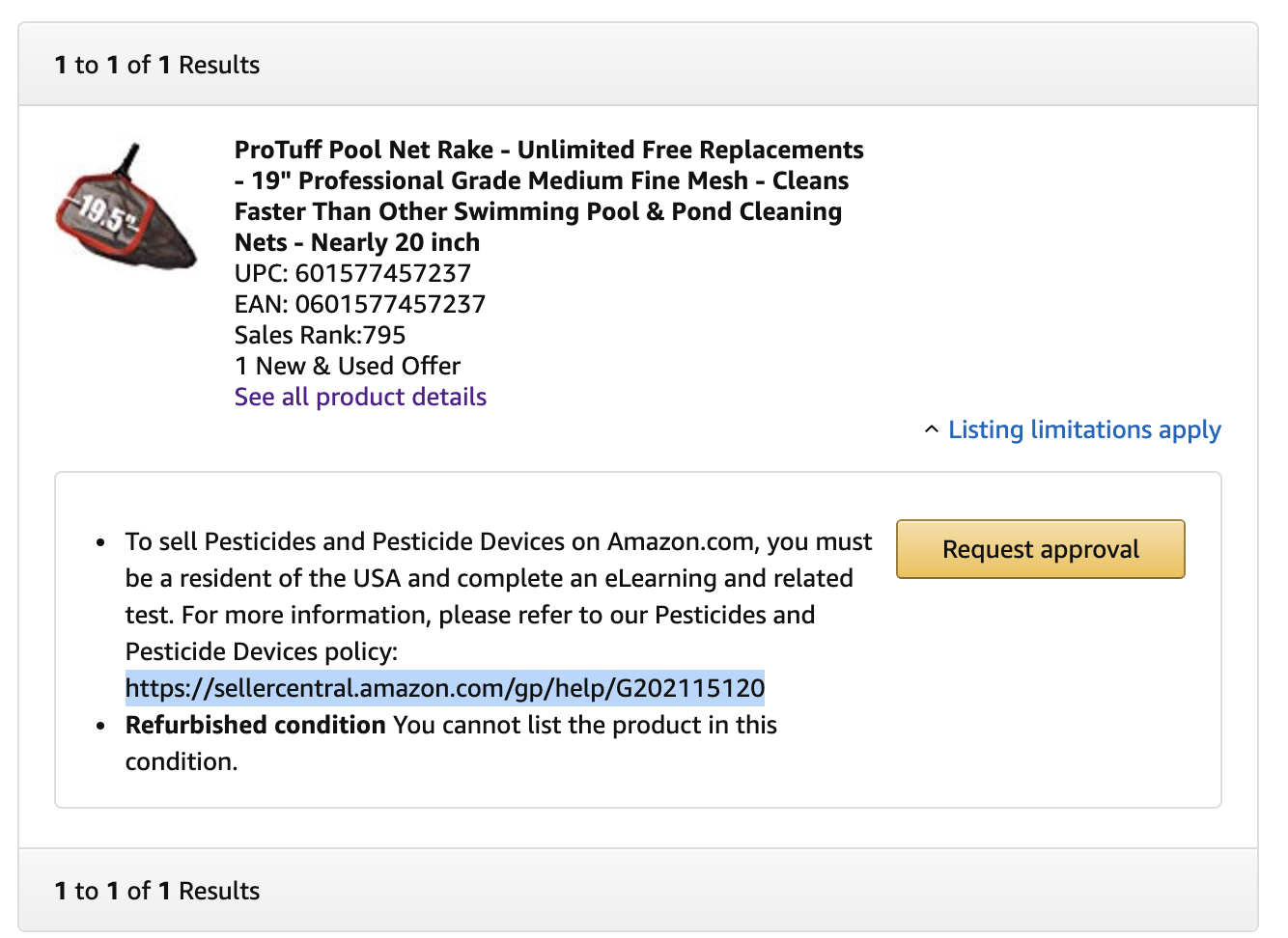This screenshot has width=1288, height=938.
Task: Click the Listing limitations apply link text
Action: pyautogui.click(x=1084, y=429)
